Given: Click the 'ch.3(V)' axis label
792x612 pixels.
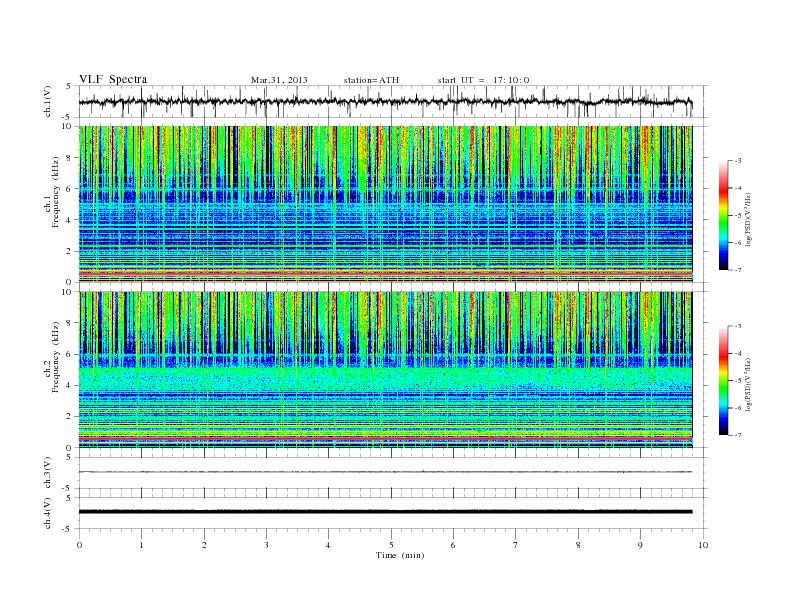Looking at the screenshot, I should [48, 473].
